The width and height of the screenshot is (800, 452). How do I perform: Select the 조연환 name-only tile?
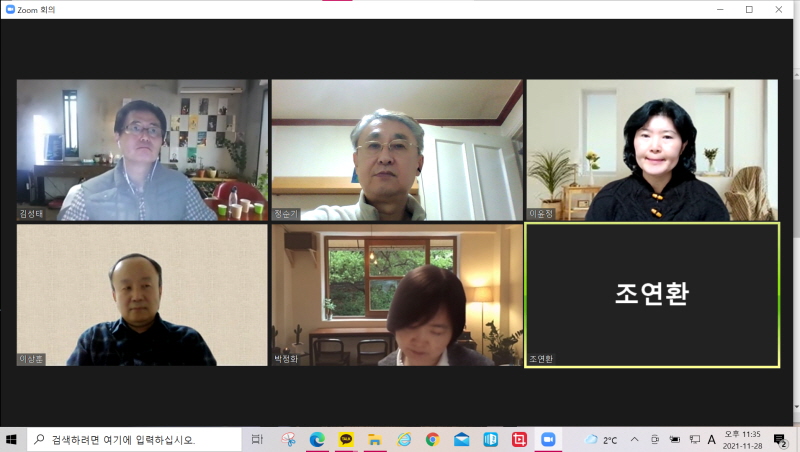(x=651, y=295)
